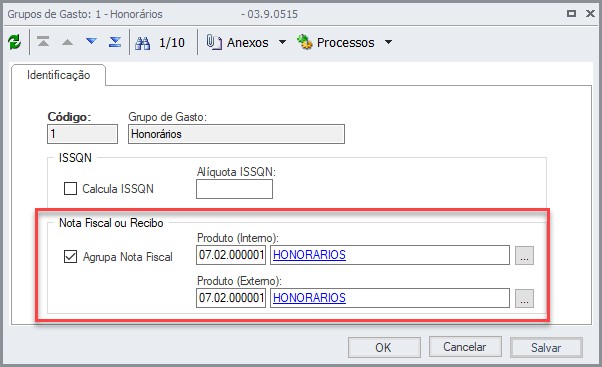Uncheck Agrupa Nota Fiscal checkbox
Viewport: 602px width, 367px height.
(70, 256)
